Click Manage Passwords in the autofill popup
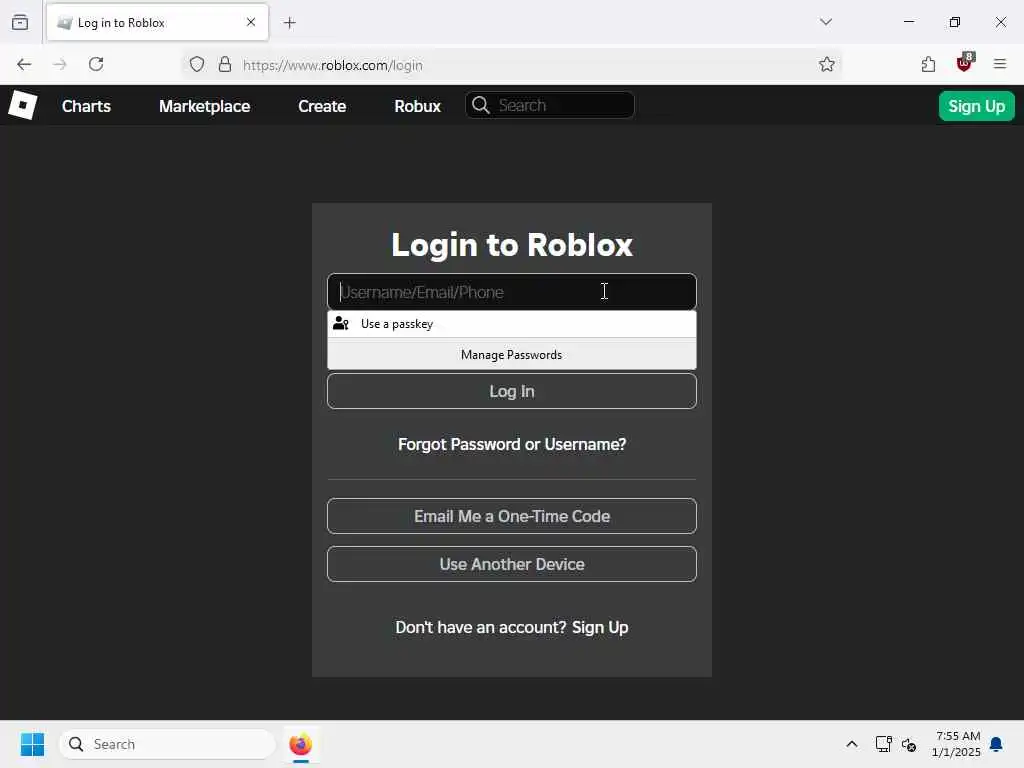Screen dimensions: 1024x768 pos(511,355)
